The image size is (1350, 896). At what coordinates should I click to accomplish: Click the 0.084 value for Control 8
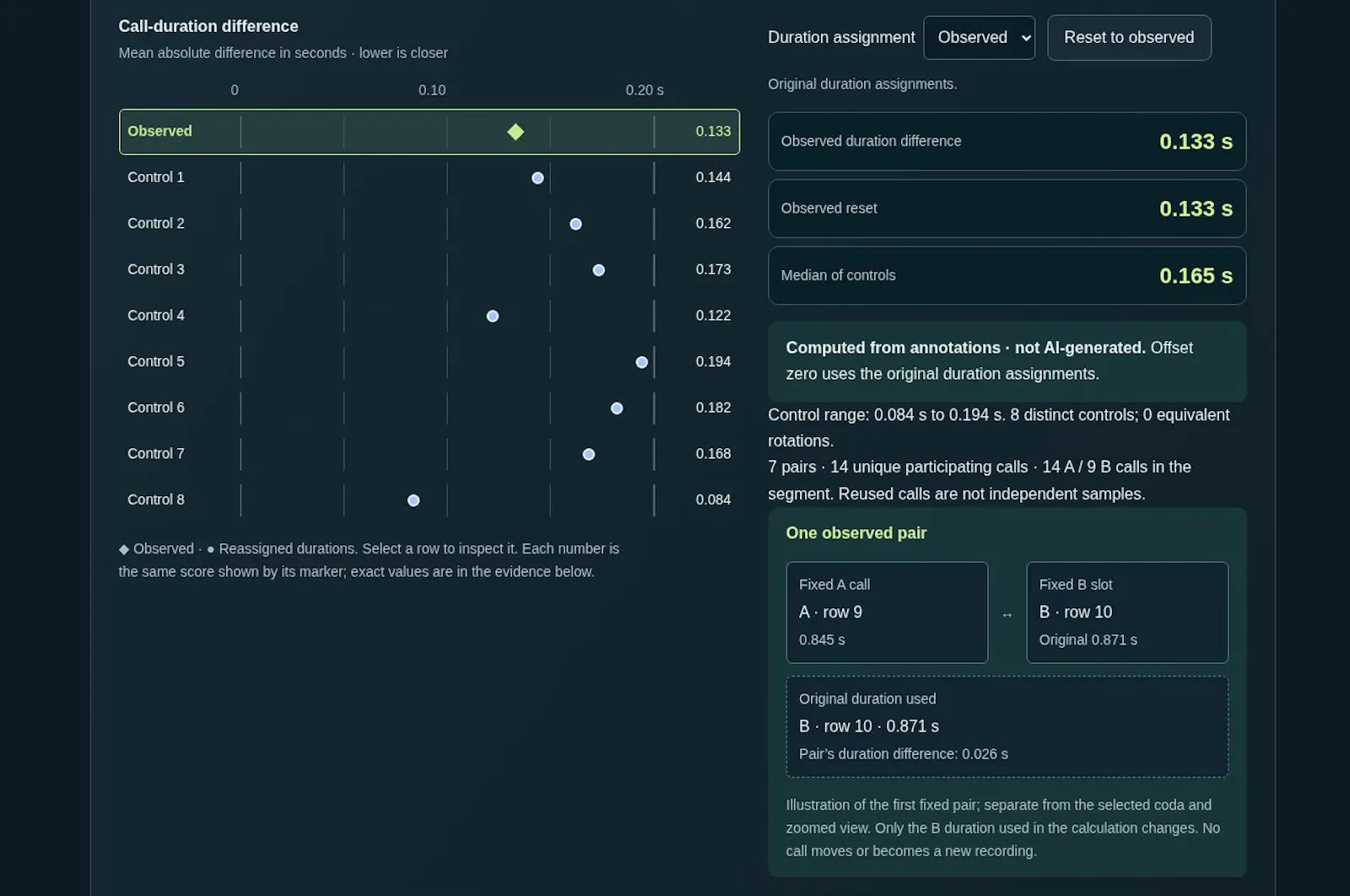713,499
